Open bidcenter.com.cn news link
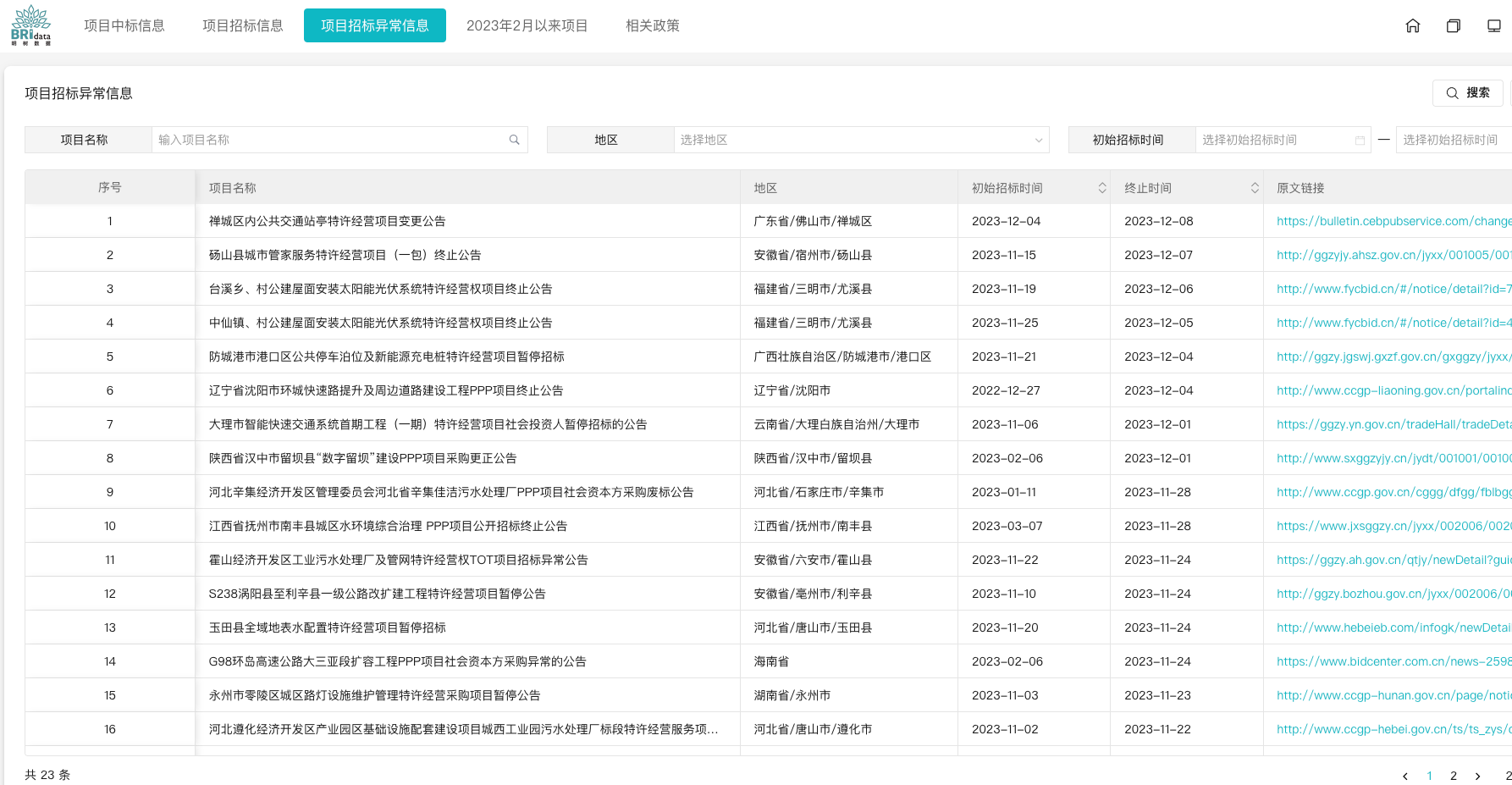Screen dimensions: 1512x785 pos(1393,661)
